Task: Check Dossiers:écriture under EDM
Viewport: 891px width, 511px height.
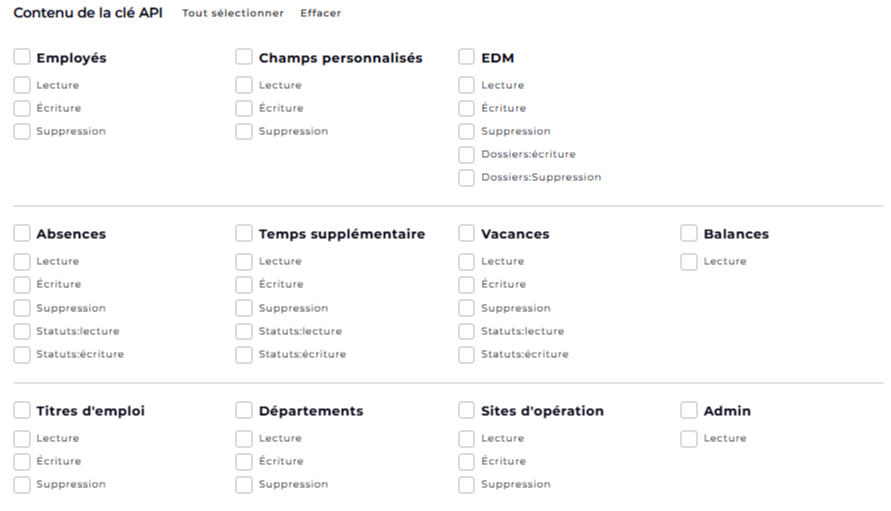Action: [x=466, y=155]
